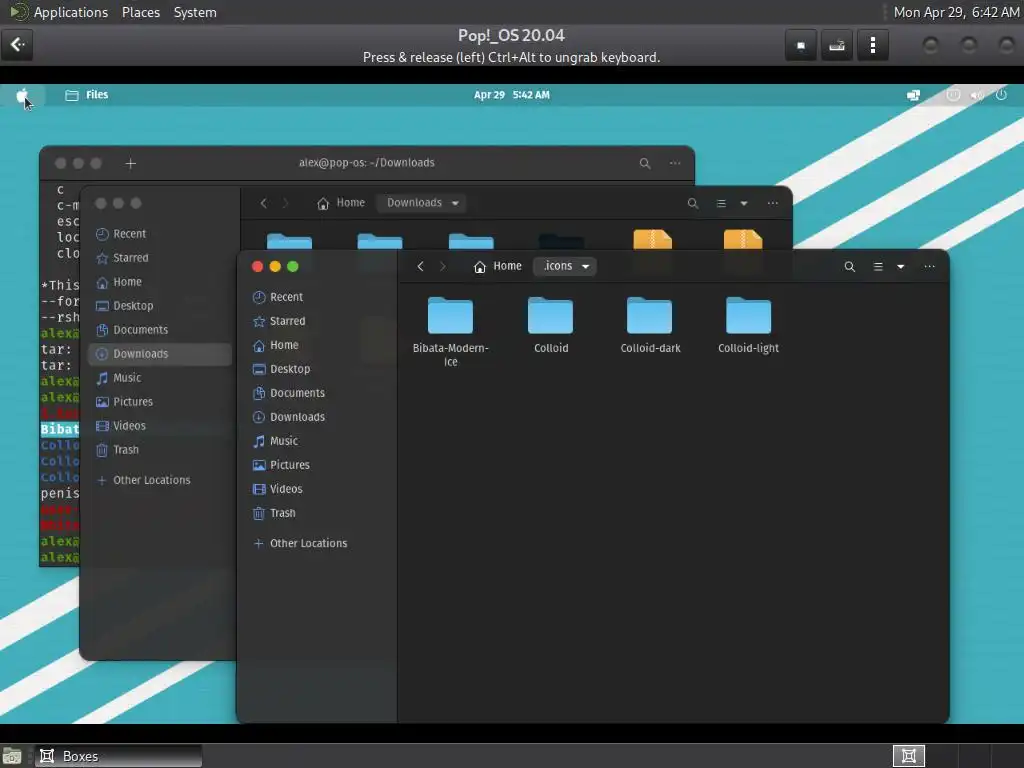Select Music in the front Files sidebar
1024x768 pixels.
pos(316,441)
